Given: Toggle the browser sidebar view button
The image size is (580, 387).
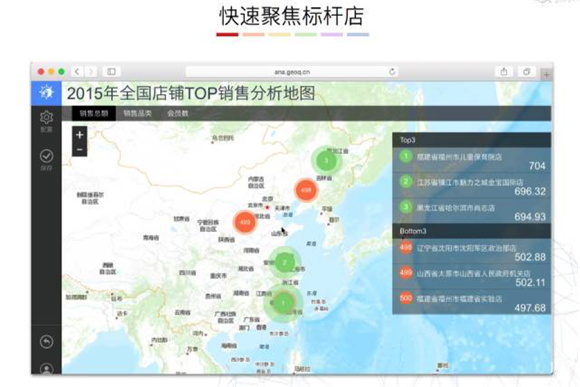Looking at the screenshot, I should click(111, 71).
